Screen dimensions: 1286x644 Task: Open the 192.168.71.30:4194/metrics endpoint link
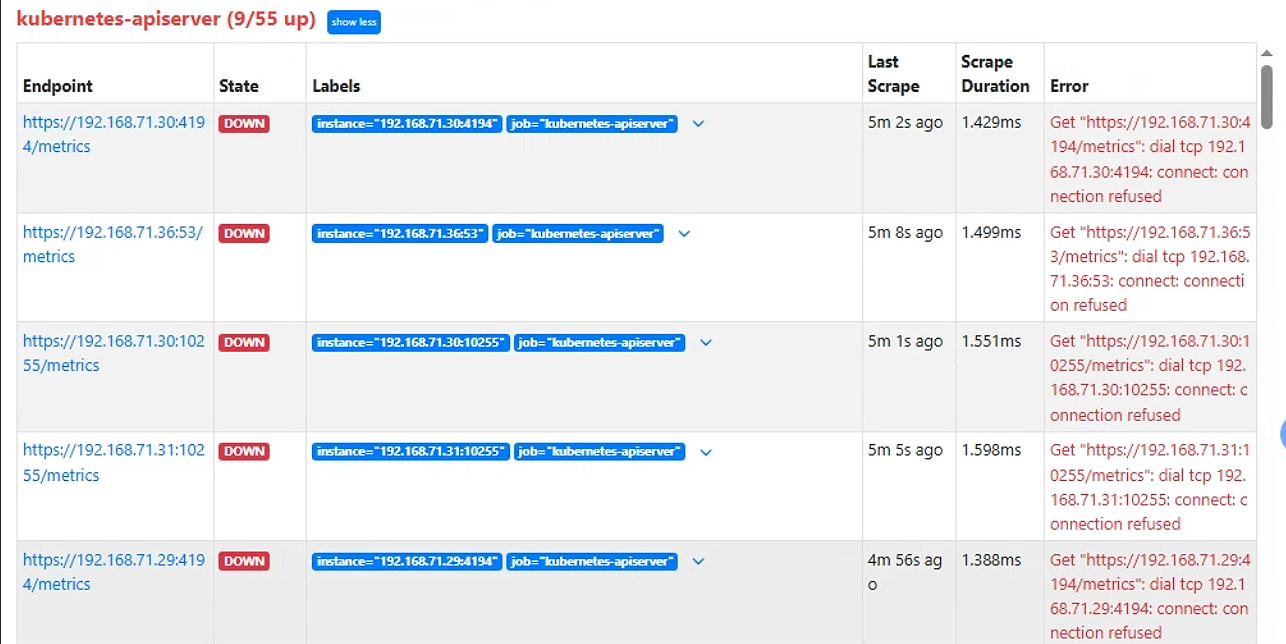114,135
